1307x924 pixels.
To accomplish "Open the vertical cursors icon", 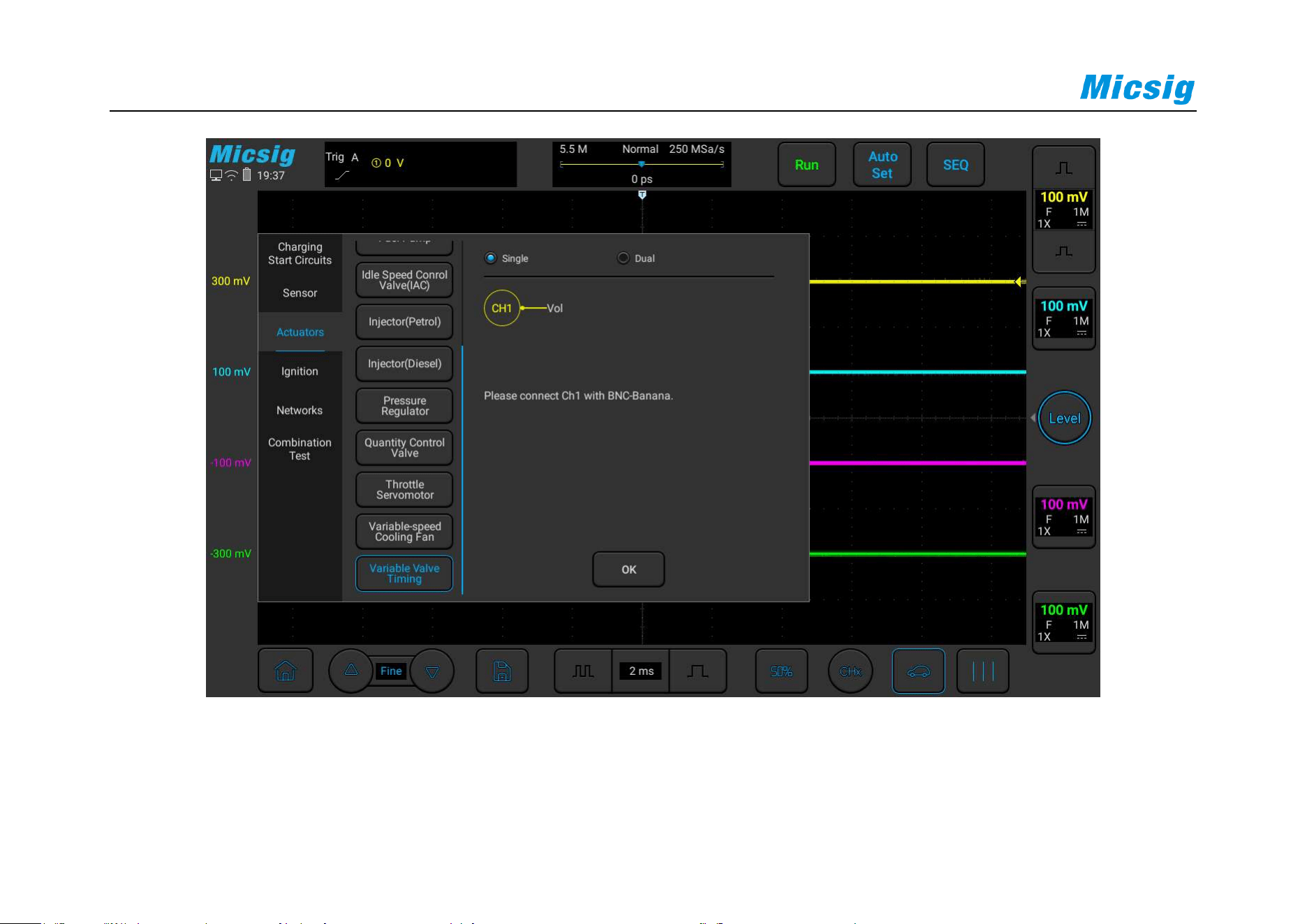I will point(982,671).
